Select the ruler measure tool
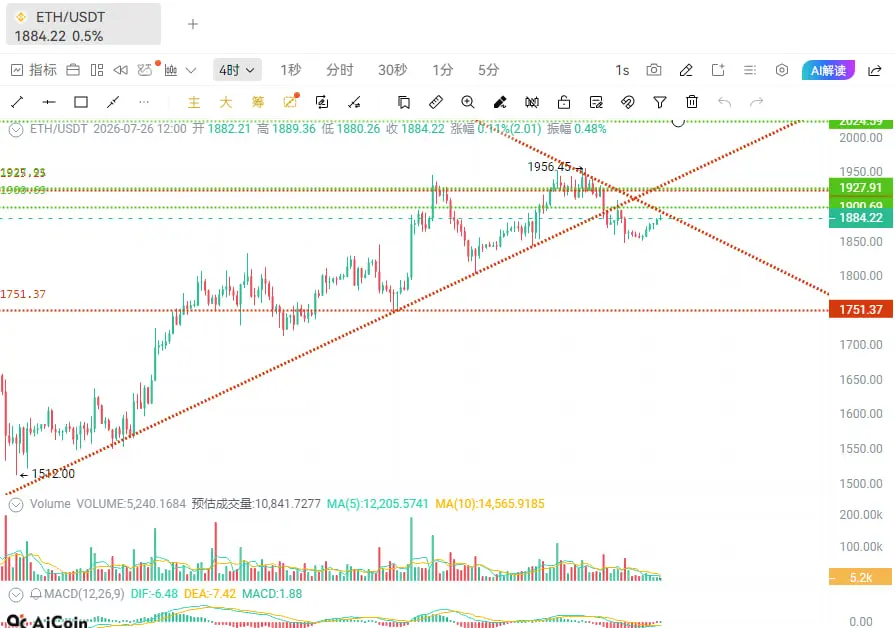895x628 pixels. [436, 102]
